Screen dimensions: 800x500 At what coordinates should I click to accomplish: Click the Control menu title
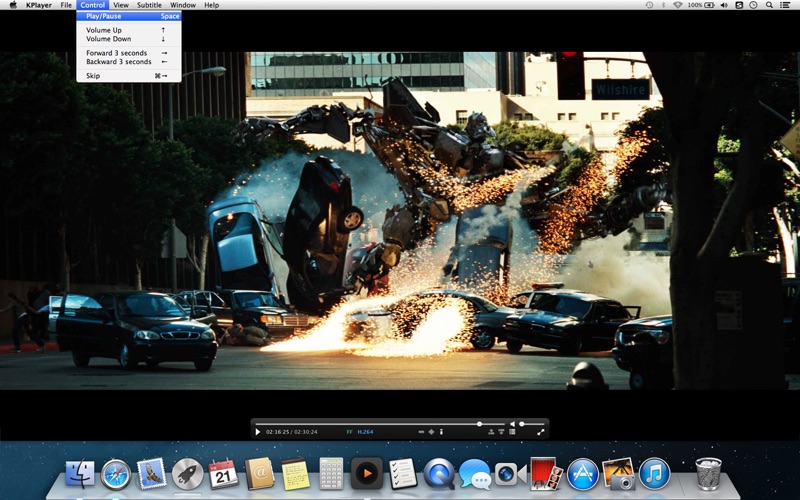click(92, 5)
